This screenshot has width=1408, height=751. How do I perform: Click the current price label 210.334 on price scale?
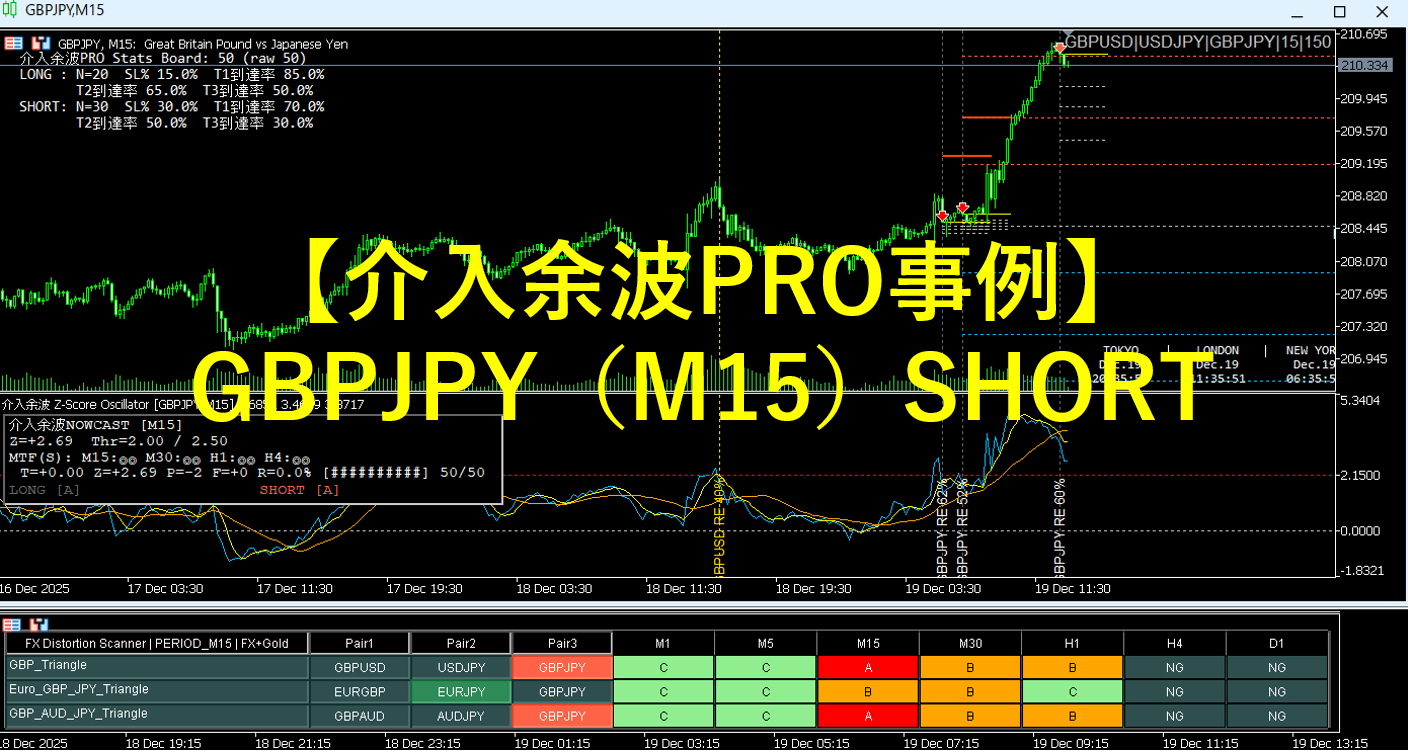tap(1364, 65)
